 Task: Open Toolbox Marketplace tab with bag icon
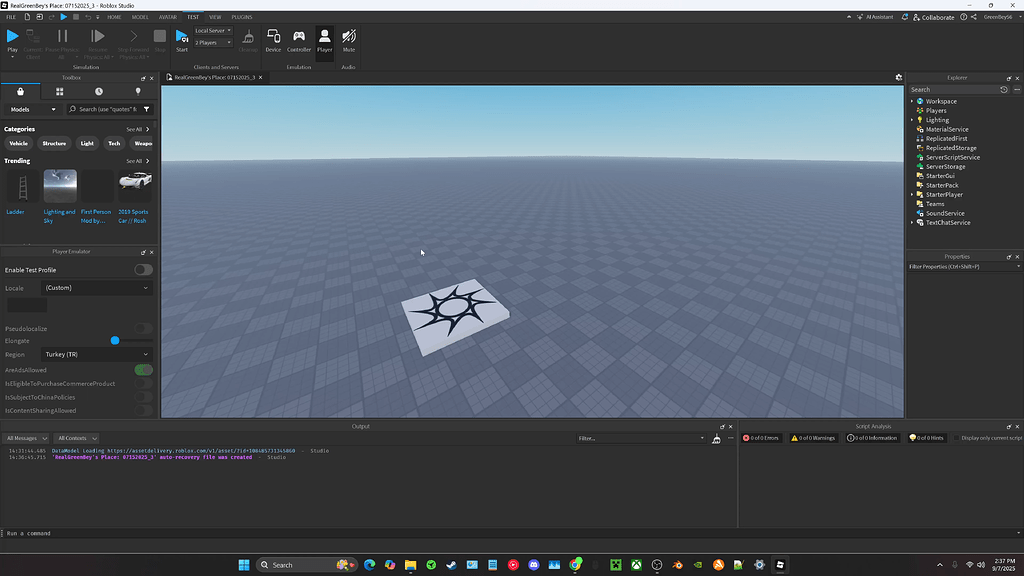coord(20,91)
